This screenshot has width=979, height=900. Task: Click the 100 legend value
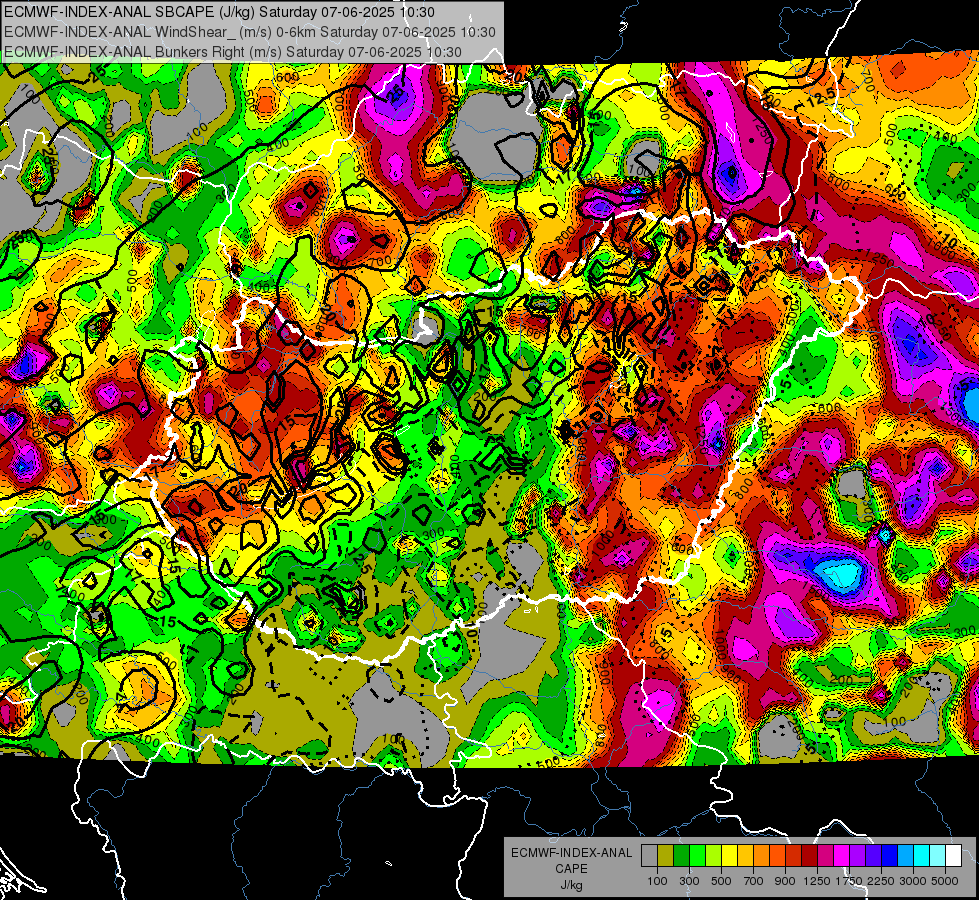tap(657, 881)
